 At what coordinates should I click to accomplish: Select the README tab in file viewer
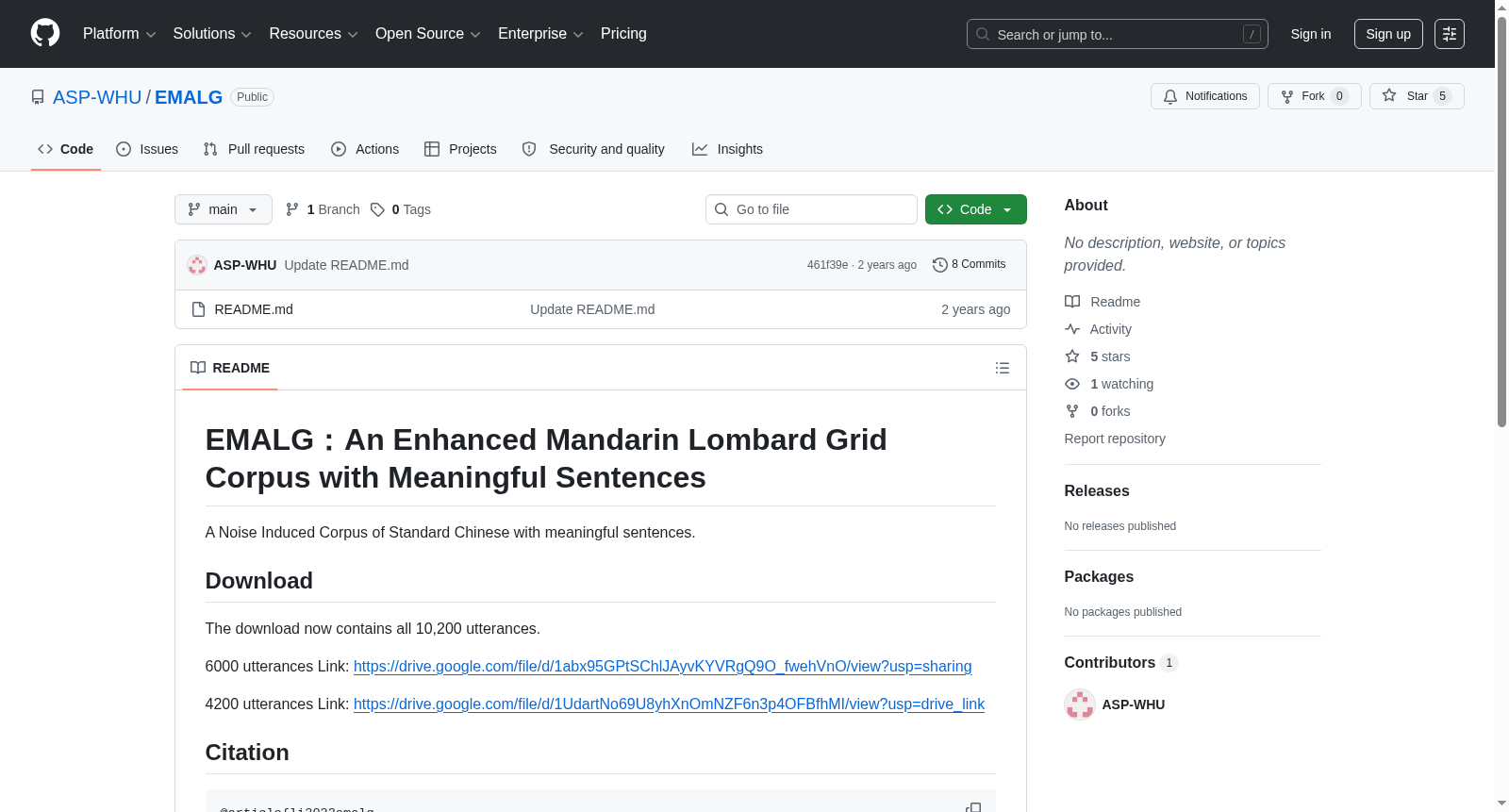pyautogui.click(x=230, y=368)
